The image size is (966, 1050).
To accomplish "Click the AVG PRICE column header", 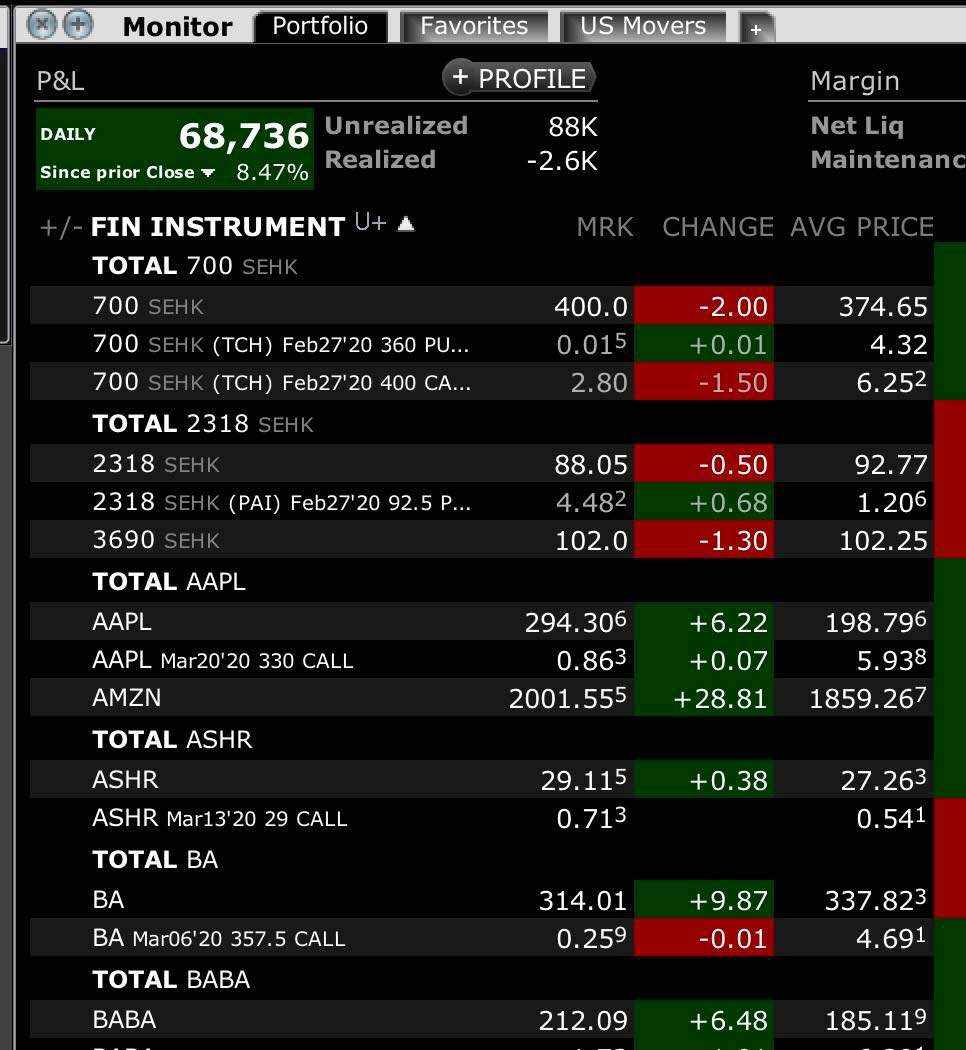I will point(861,227).
